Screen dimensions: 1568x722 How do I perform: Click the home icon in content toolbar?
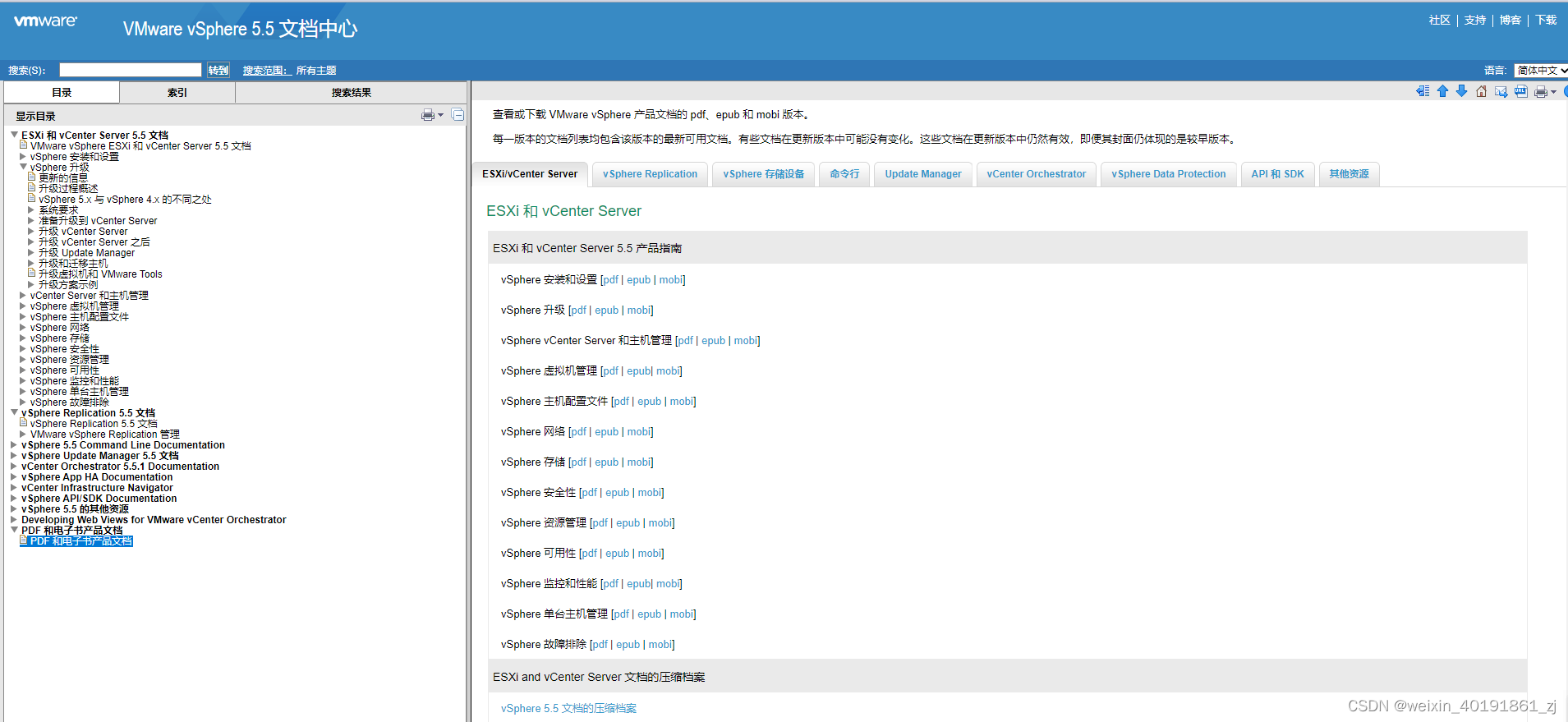1481,91
